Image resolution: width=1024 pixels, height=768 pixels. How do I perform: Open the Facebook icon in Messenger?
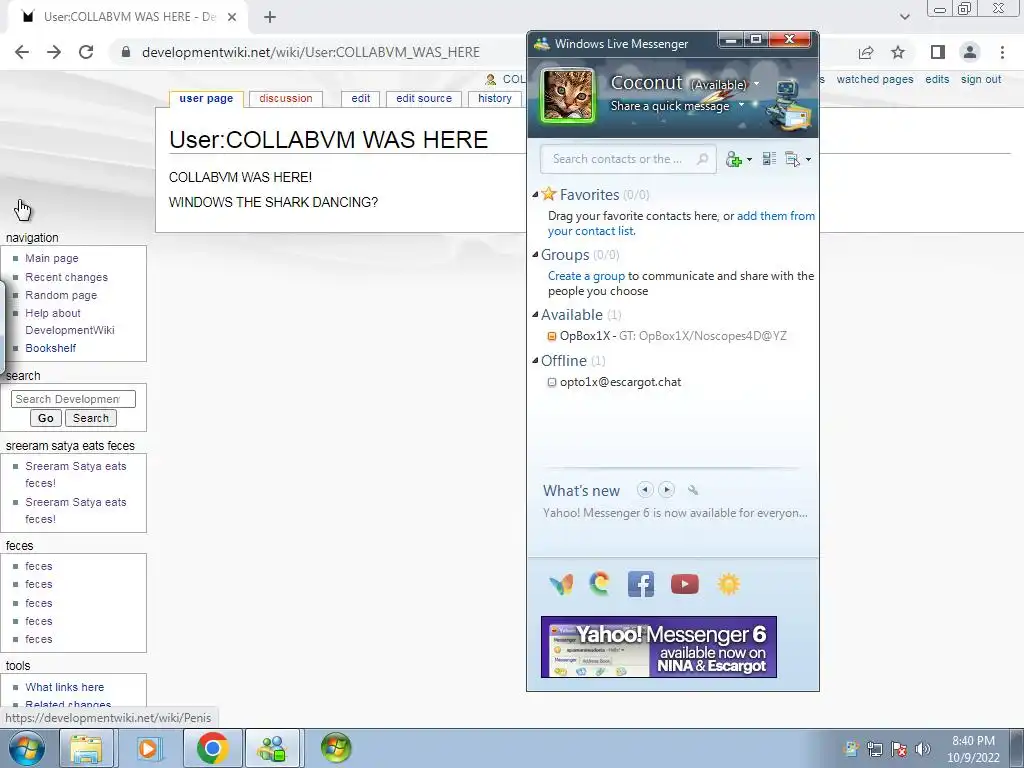[x=641, y=584]
